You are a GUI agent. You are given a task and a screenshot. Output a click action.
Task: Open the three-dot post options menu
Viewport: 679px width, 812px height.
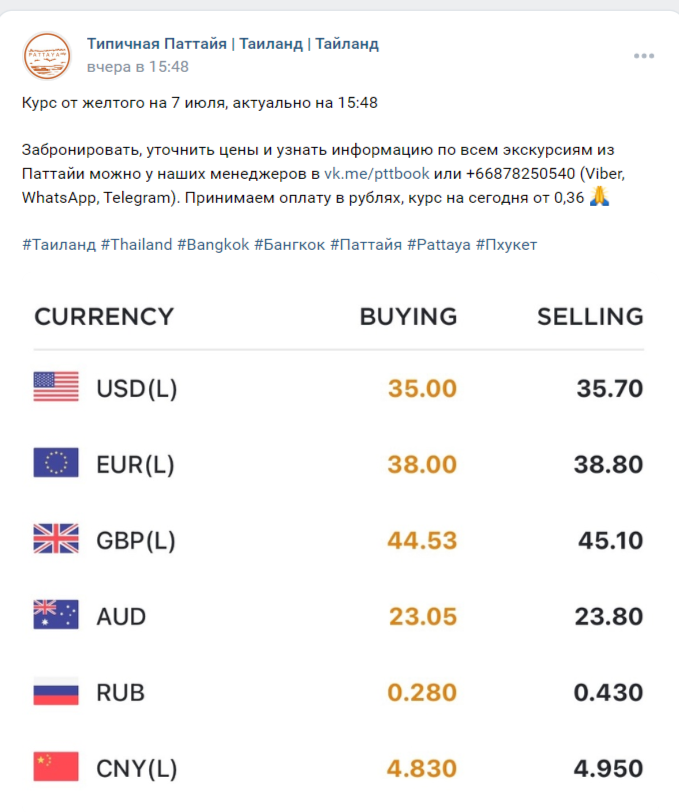(x=644, y=56)
